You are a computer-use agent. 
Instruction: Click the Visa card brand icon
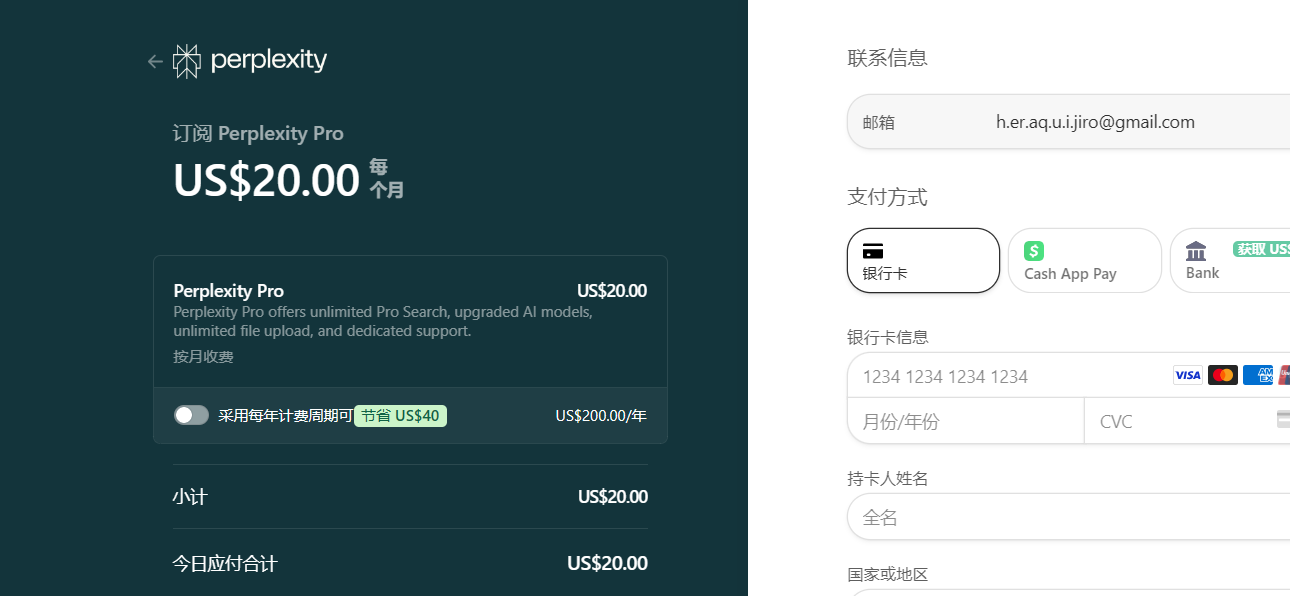point(1188,375)
